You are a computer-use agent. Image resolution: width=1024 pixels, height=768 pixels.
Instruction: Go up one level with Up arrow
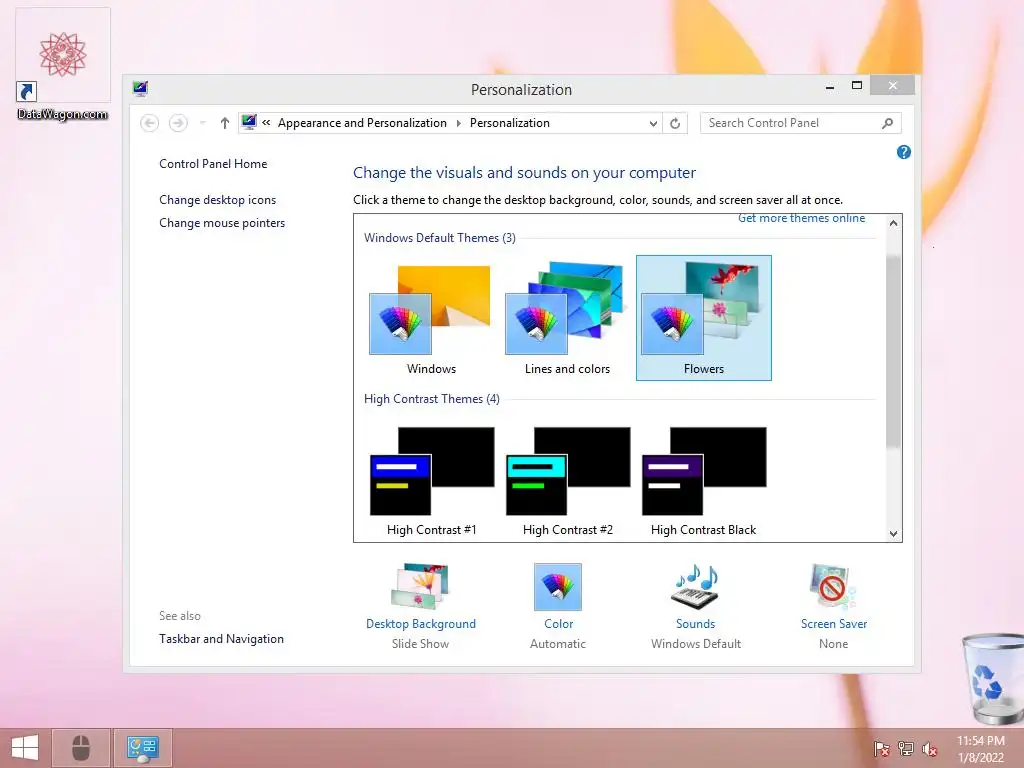click(225, 123)
